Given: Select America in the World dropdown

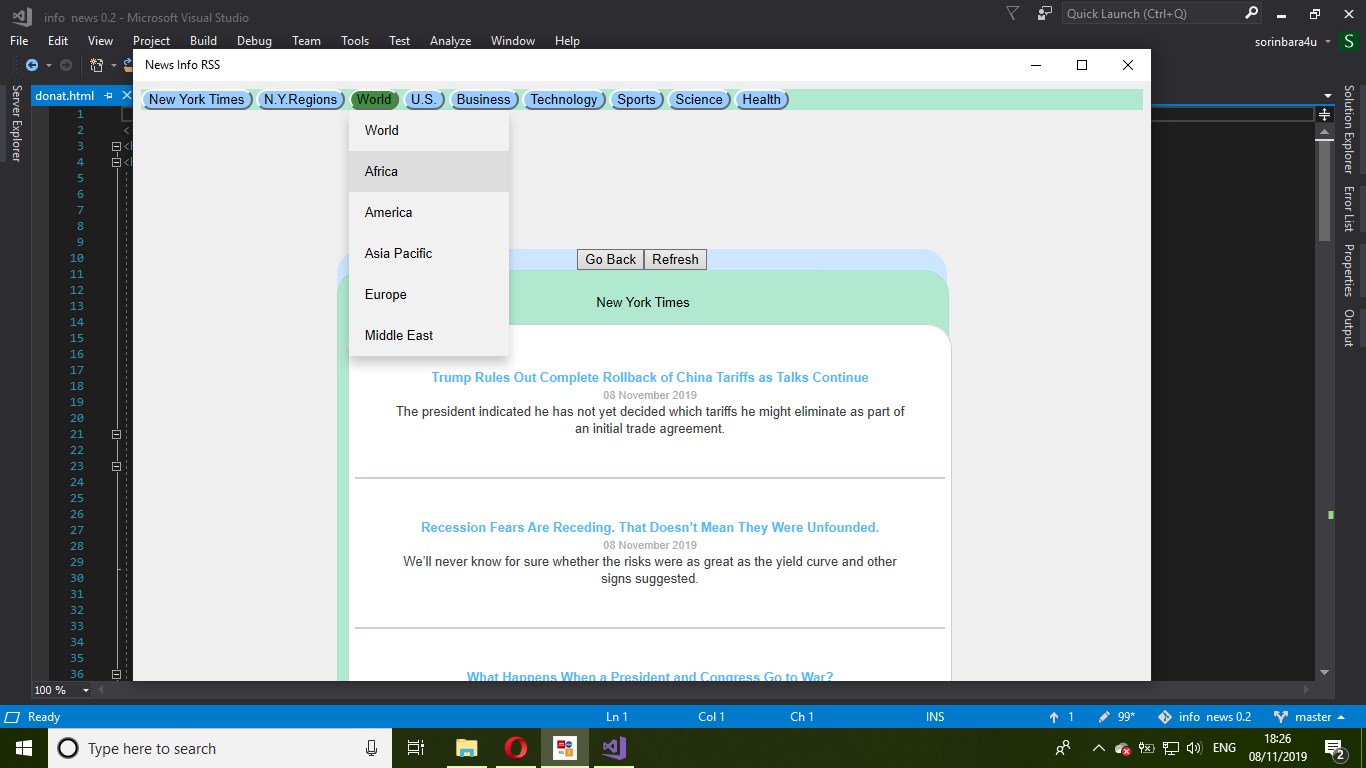Looking at the screenshot, I should pyautogui.click(x=429, y=212).
